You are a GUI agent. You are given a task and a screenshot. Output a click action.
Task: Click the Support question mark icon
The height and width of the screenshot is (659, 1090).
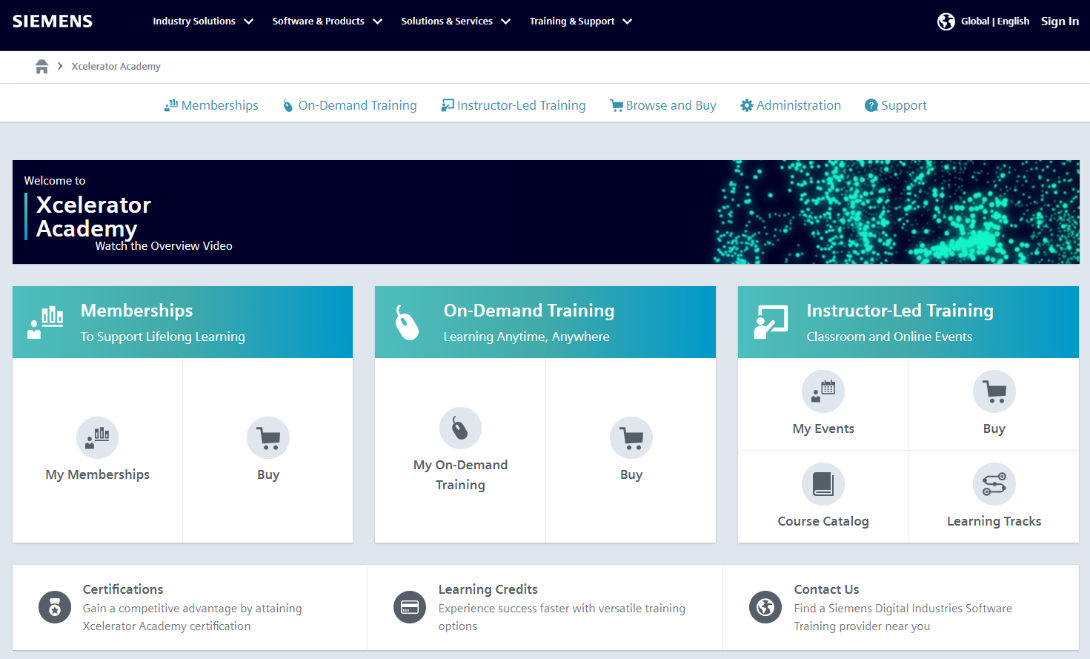pyautogui.click(x=871, y=106)
